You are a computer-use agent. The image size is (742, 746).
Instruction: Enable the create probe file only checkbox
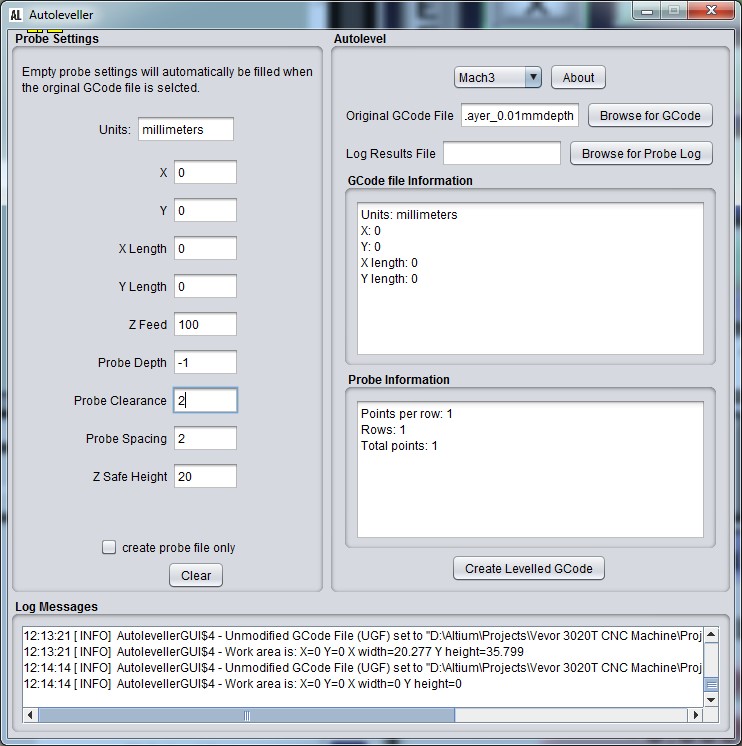(x=109, y=547)
